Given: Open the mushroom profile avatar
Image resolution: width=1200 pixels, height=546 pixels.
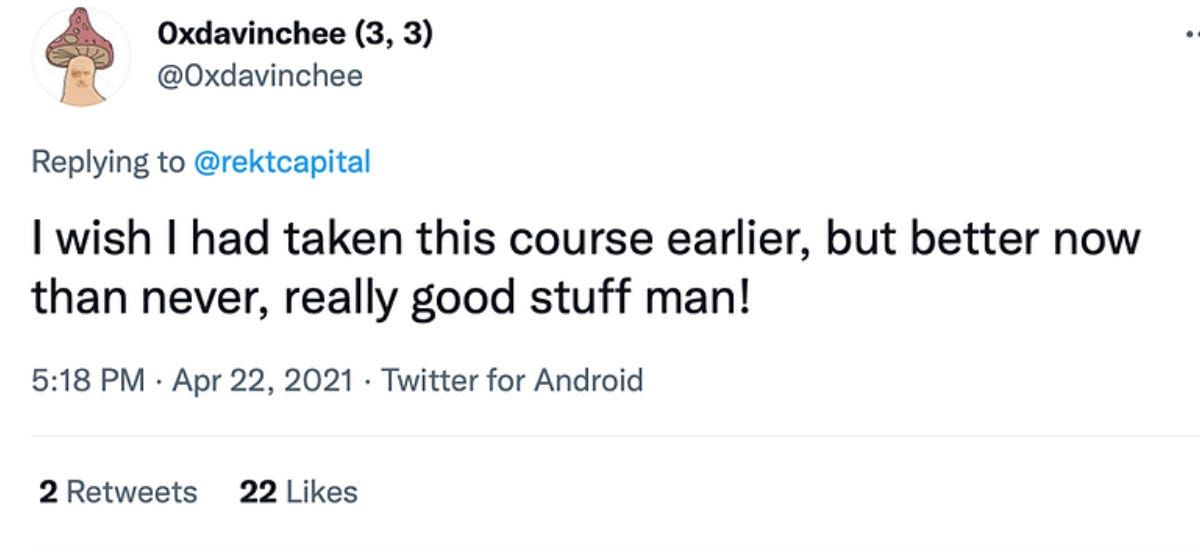Looking at the screenshot, I should pyautogui.click(x=81, y=60).
